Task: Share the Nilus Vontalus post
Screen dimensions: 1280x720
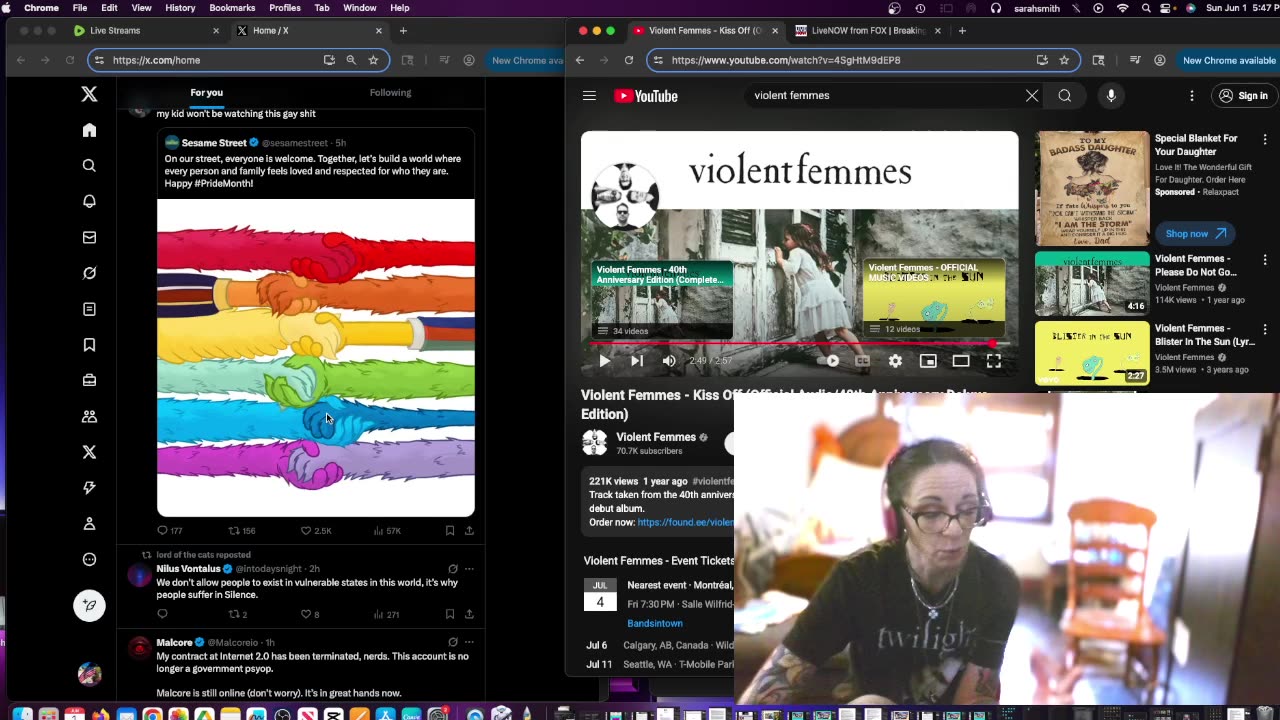Action: coord(469,614)
